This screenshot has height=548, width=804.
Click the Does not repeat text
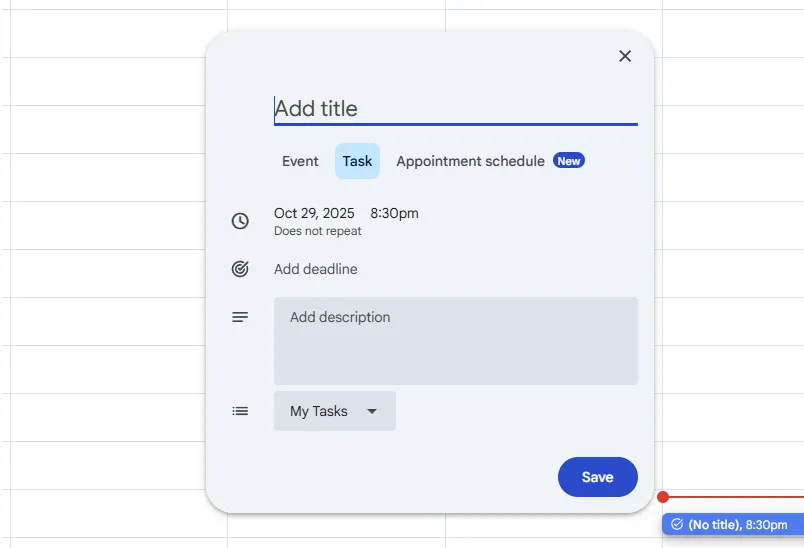tap(318, 231)
